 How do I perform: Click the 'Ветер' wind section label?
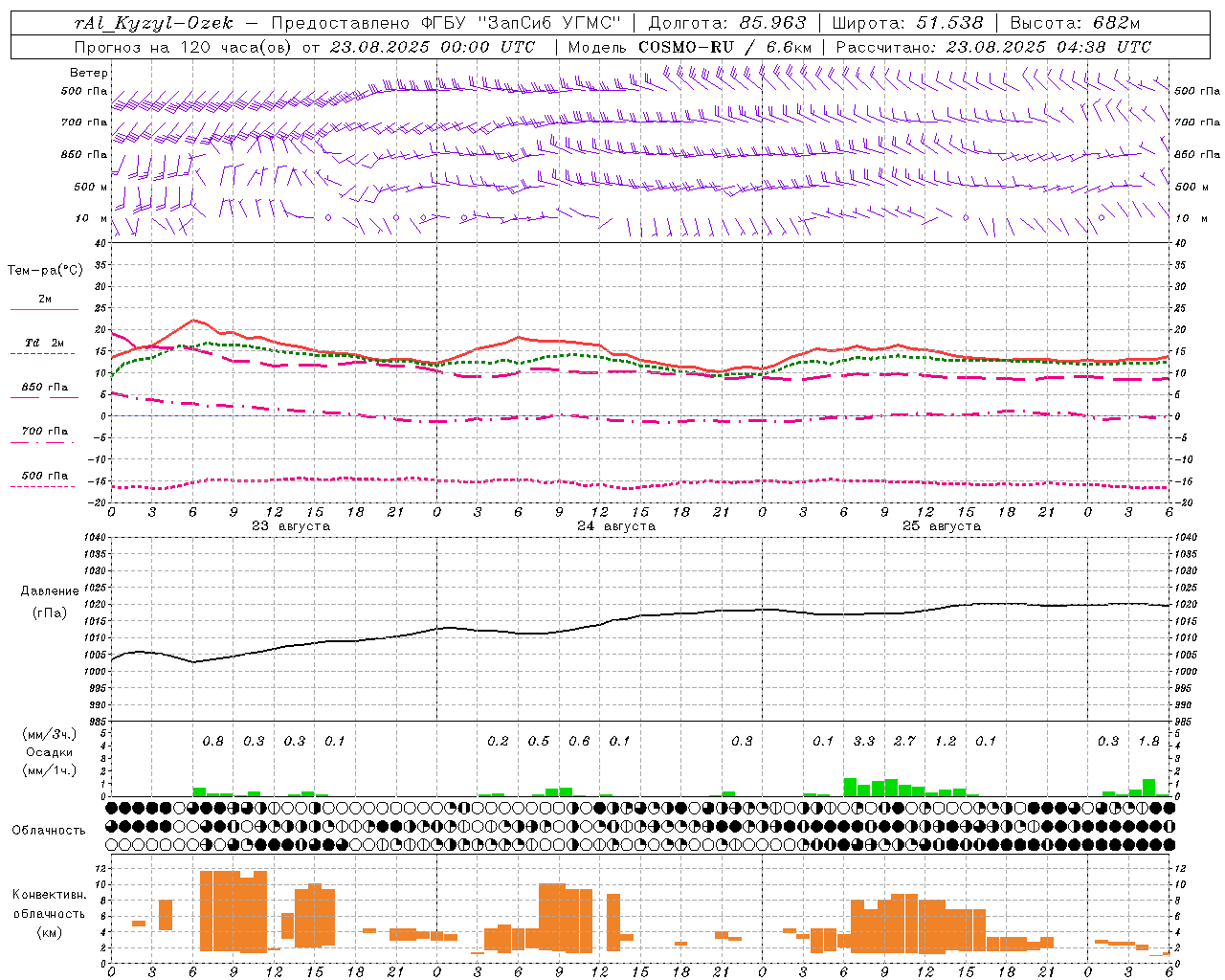89,73
